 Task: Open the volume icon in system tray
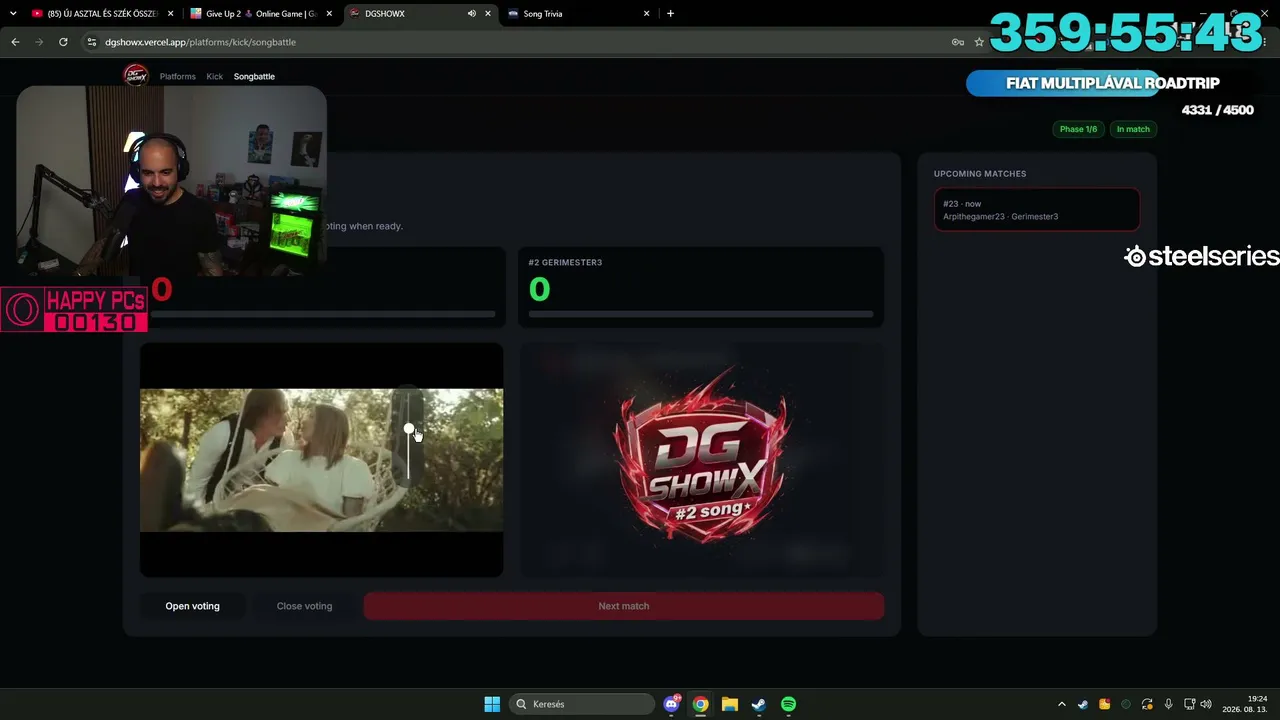(1206, 704)
